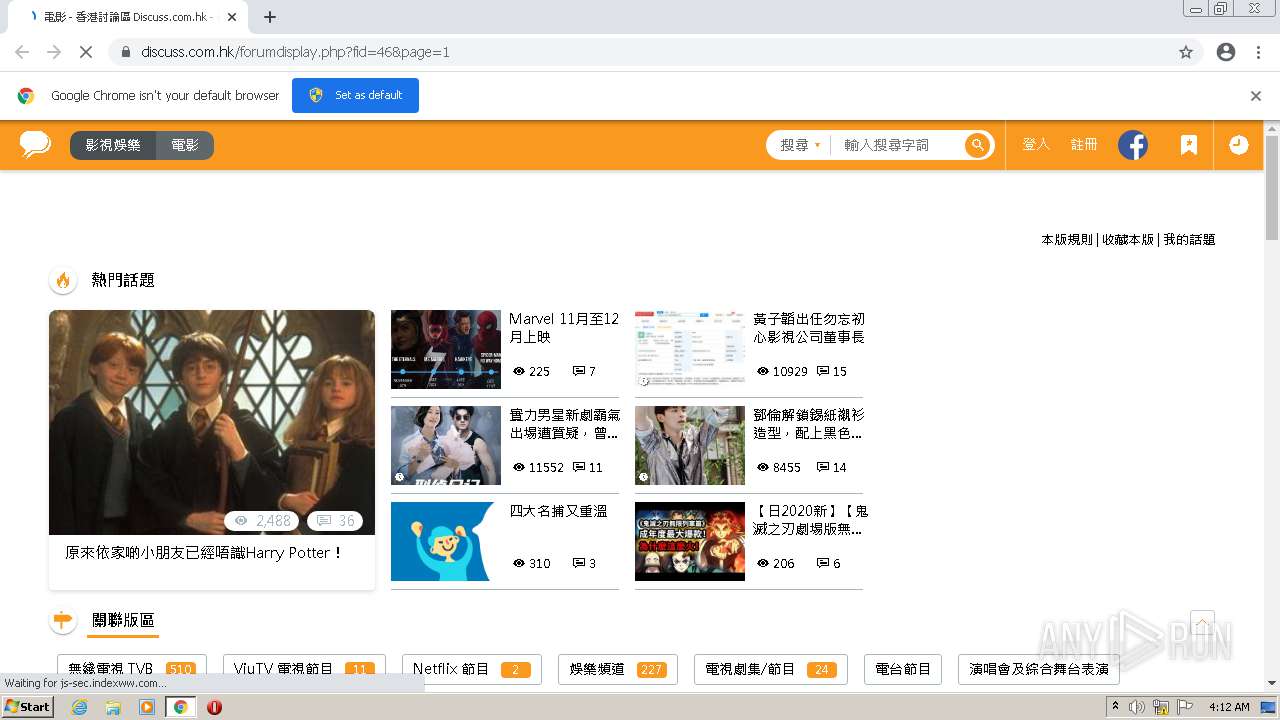Click the site lock icon in address bar
This screenshot has width=1280, height=720.
[x=126, y=52]
